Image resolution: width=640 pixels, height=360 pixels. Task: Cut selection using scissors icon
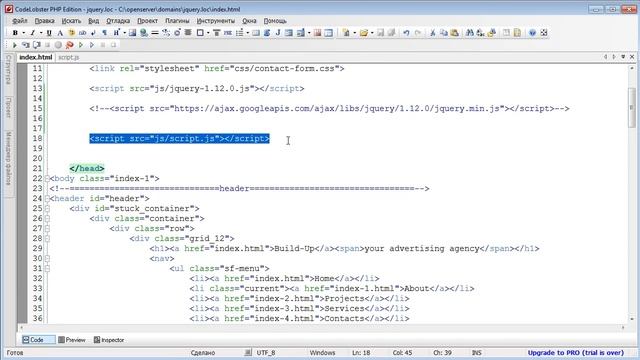tap(433, 33)
